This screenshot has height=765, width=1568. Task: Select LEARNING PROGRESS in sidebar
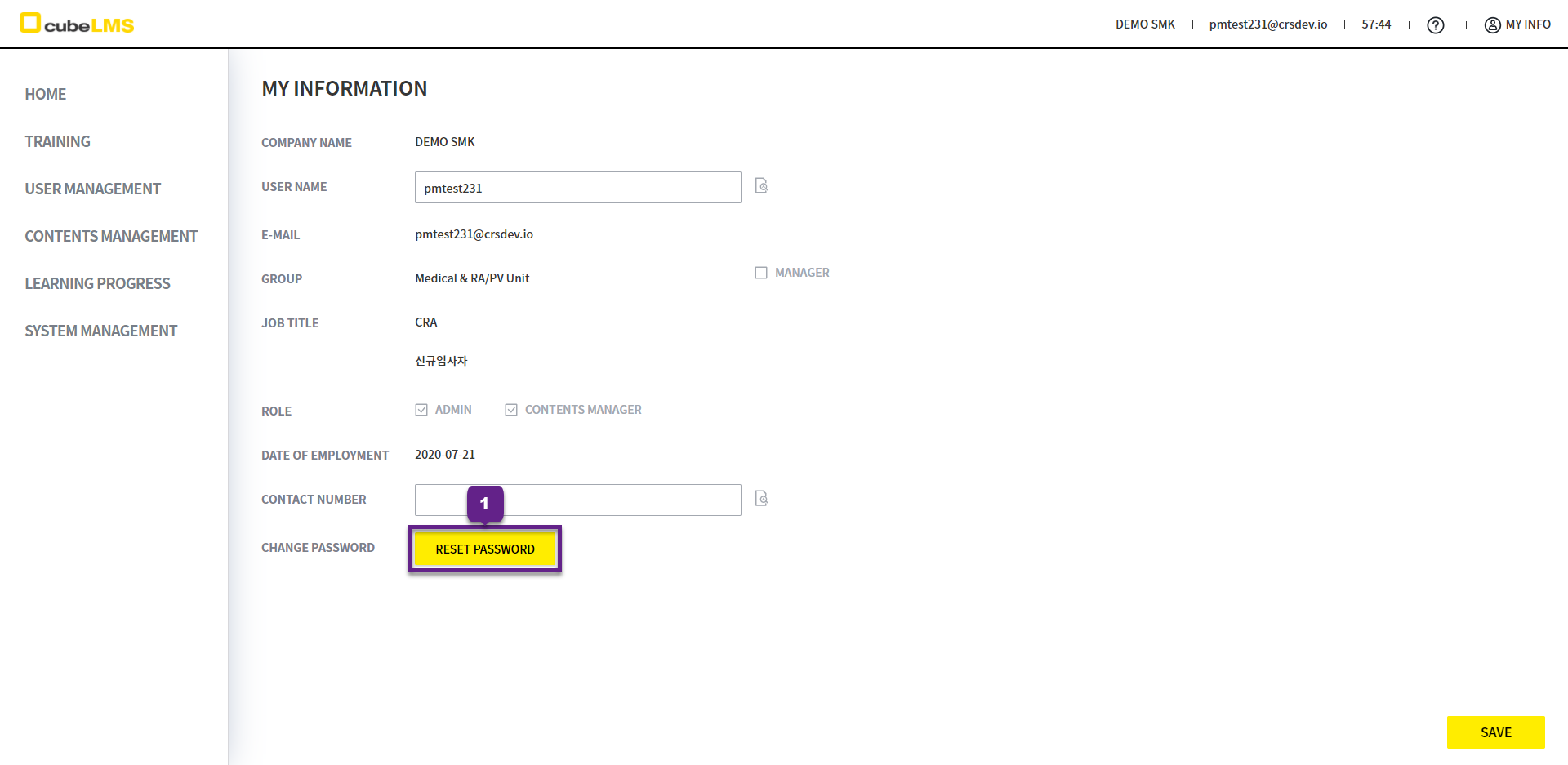tap(97, 283)
